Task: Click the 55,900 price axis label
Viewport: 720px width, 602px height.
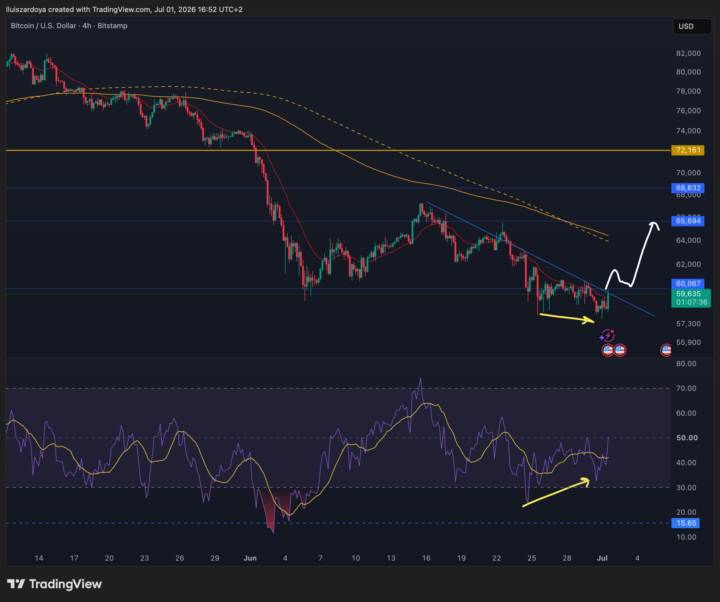Action: (688, 343)
